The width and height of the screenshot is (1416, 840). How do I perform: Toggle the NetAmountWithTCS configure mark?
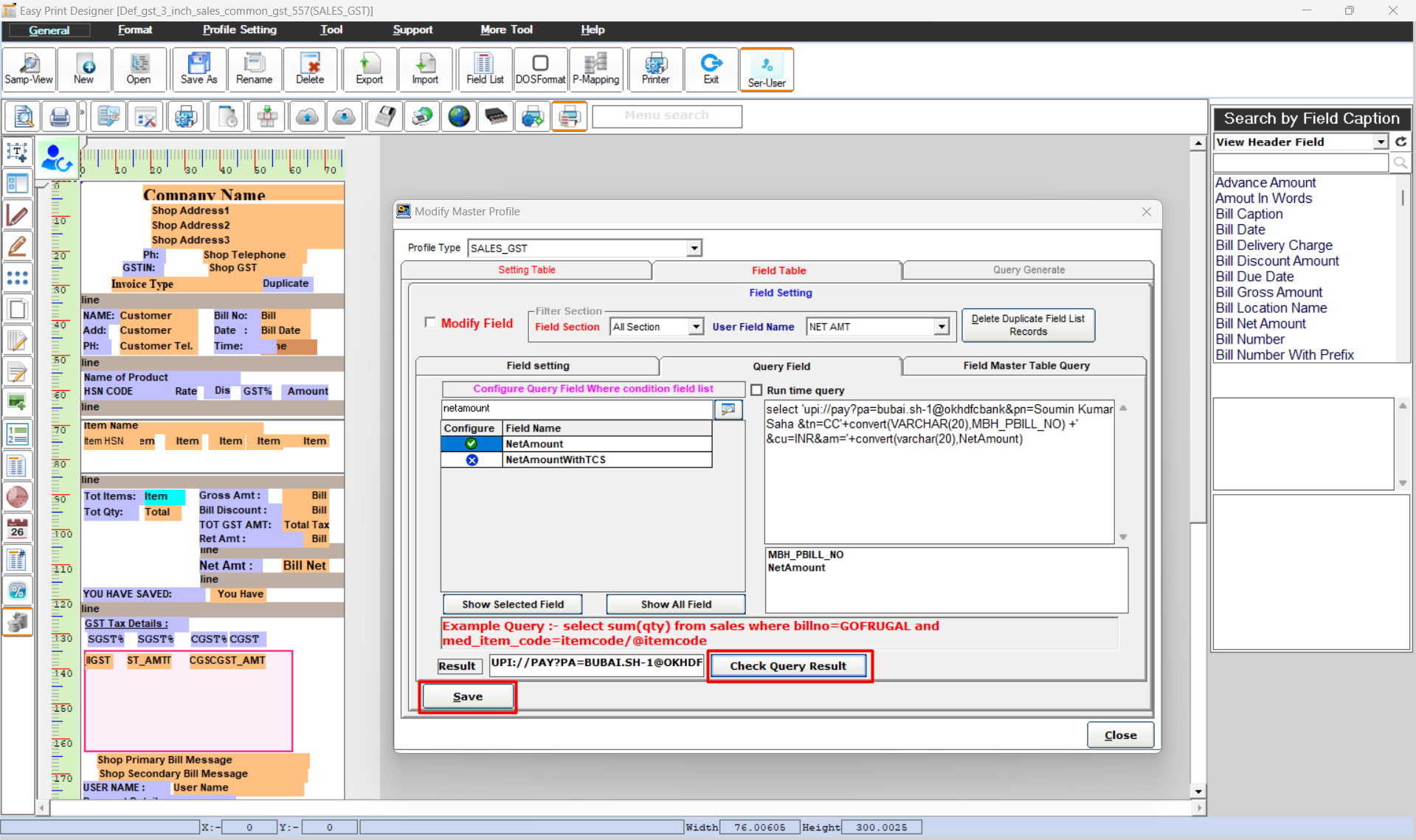pos(472,459)
